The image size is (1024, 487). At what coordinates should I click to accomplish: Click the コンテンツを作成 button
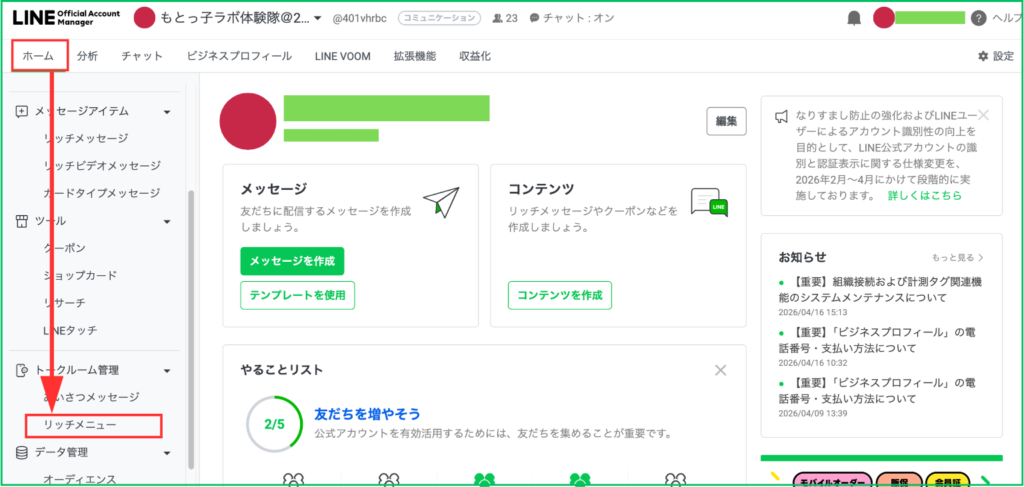560,295
